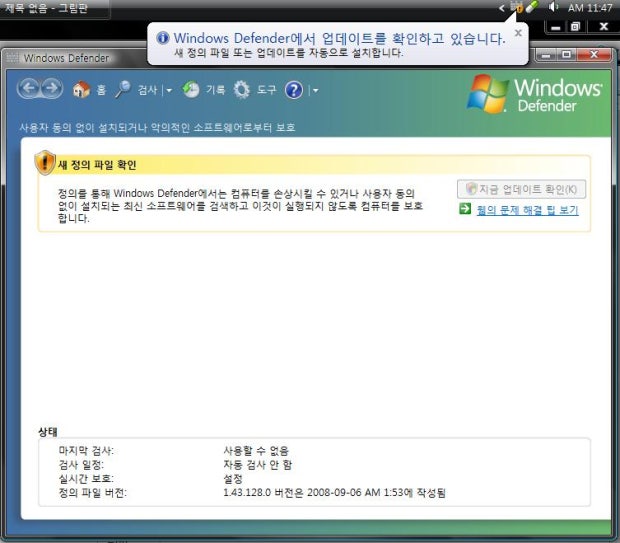Click the 검사 일정 status label
Viewport: 620px width, 543px height.
[x=81, y=465]
